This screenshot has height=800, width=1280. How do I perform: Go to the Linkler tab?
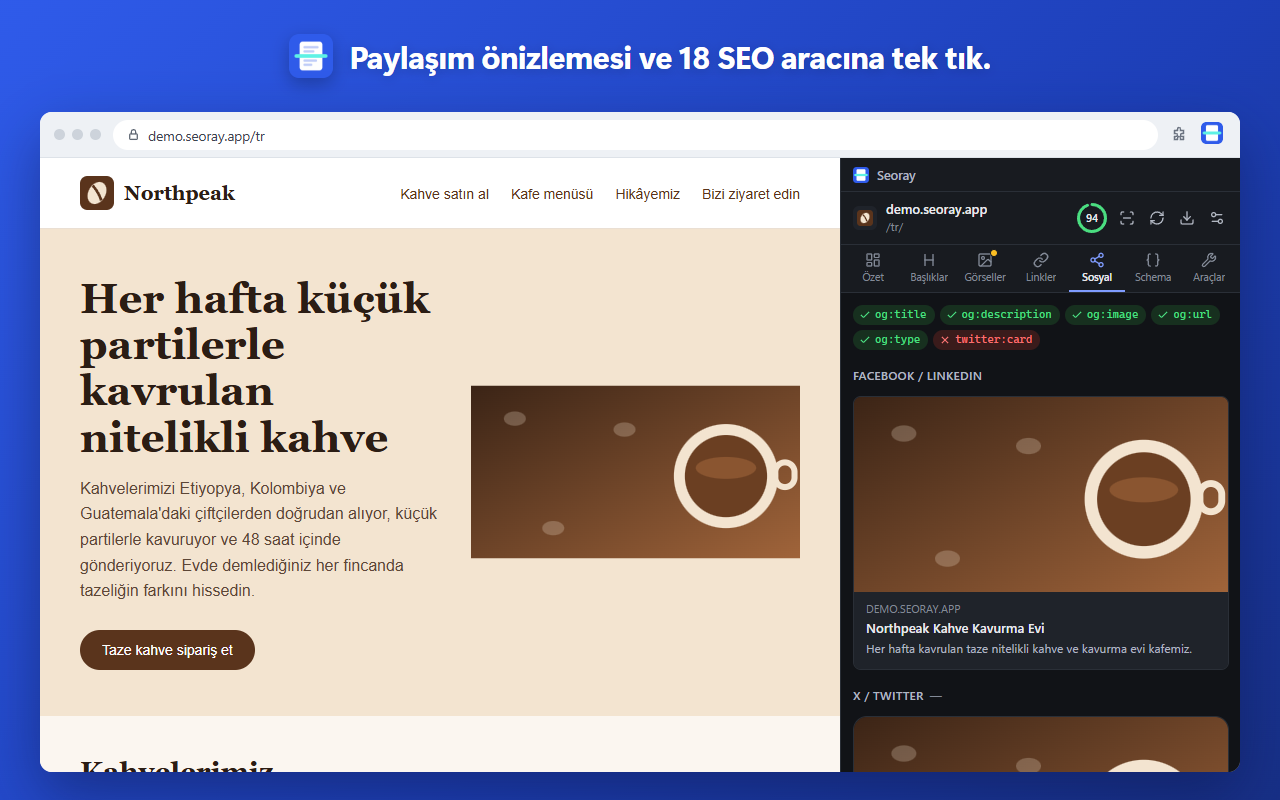[x=1041, y=268]
